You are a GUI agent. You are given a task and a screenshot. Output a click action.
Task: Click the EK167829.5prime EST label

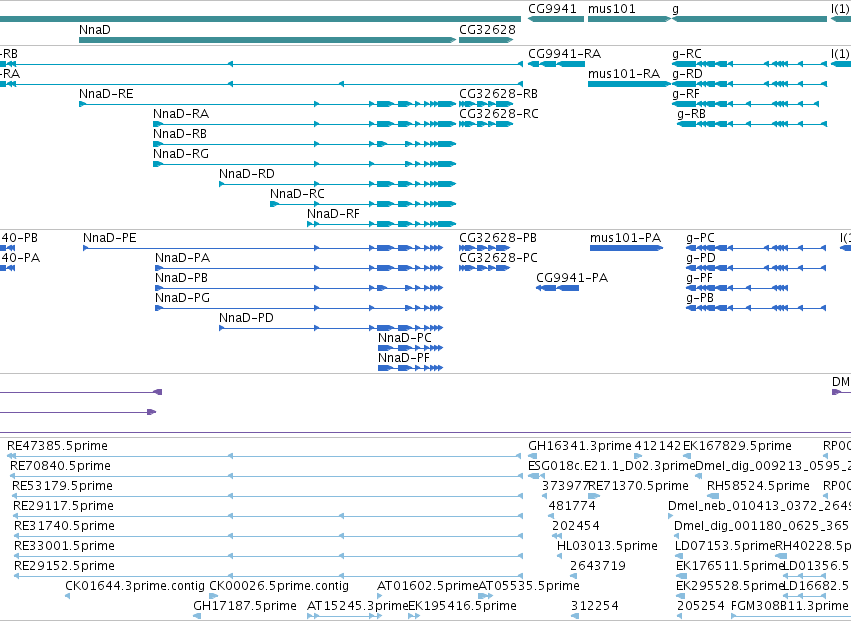(737, 446)
